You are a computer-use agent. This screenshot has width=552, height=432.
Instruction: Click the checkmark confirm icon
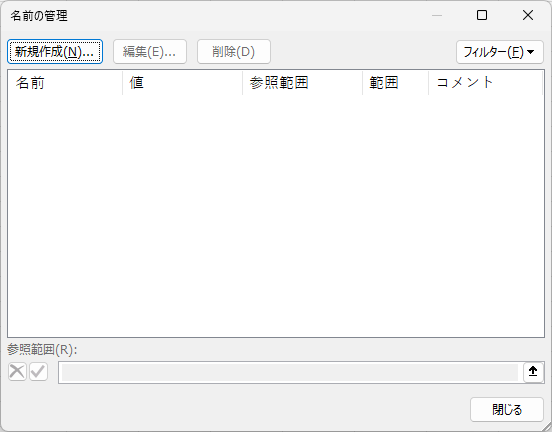38,372
